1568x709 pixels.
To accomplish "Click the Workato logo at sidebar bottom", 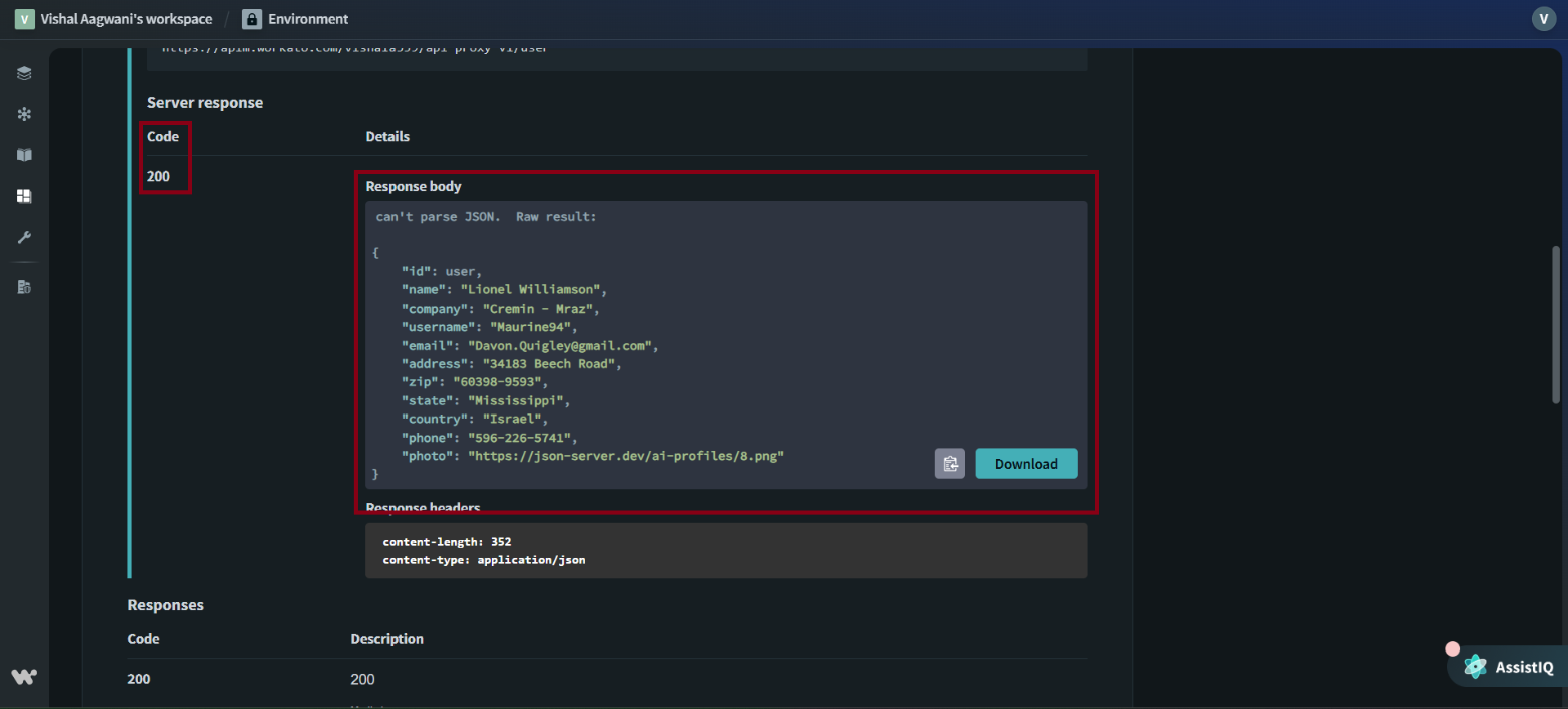I will pos(25,676).
